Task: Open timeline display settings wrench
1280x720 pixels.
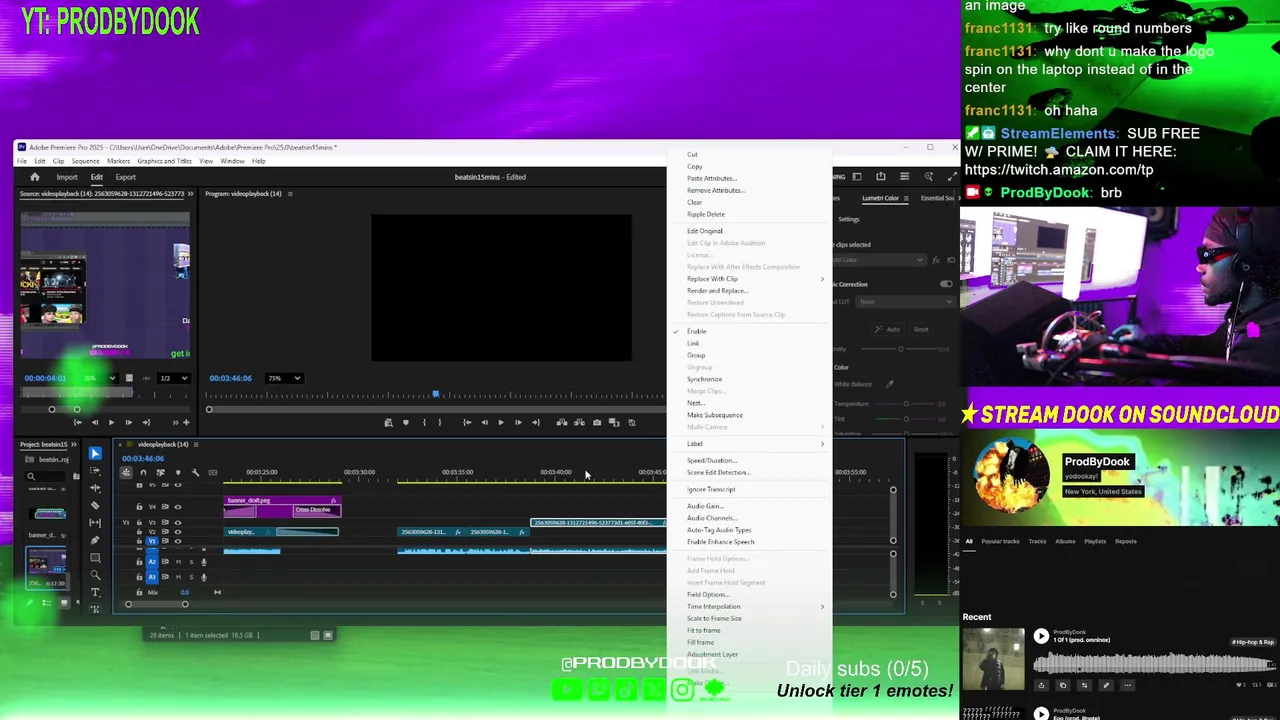Action: point(195,472)
